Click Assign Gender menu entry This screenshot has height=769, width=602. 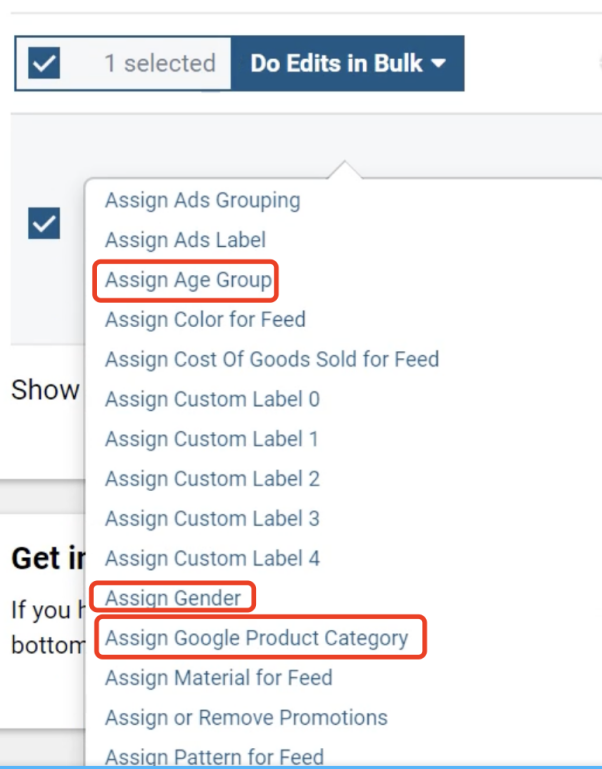173,598
